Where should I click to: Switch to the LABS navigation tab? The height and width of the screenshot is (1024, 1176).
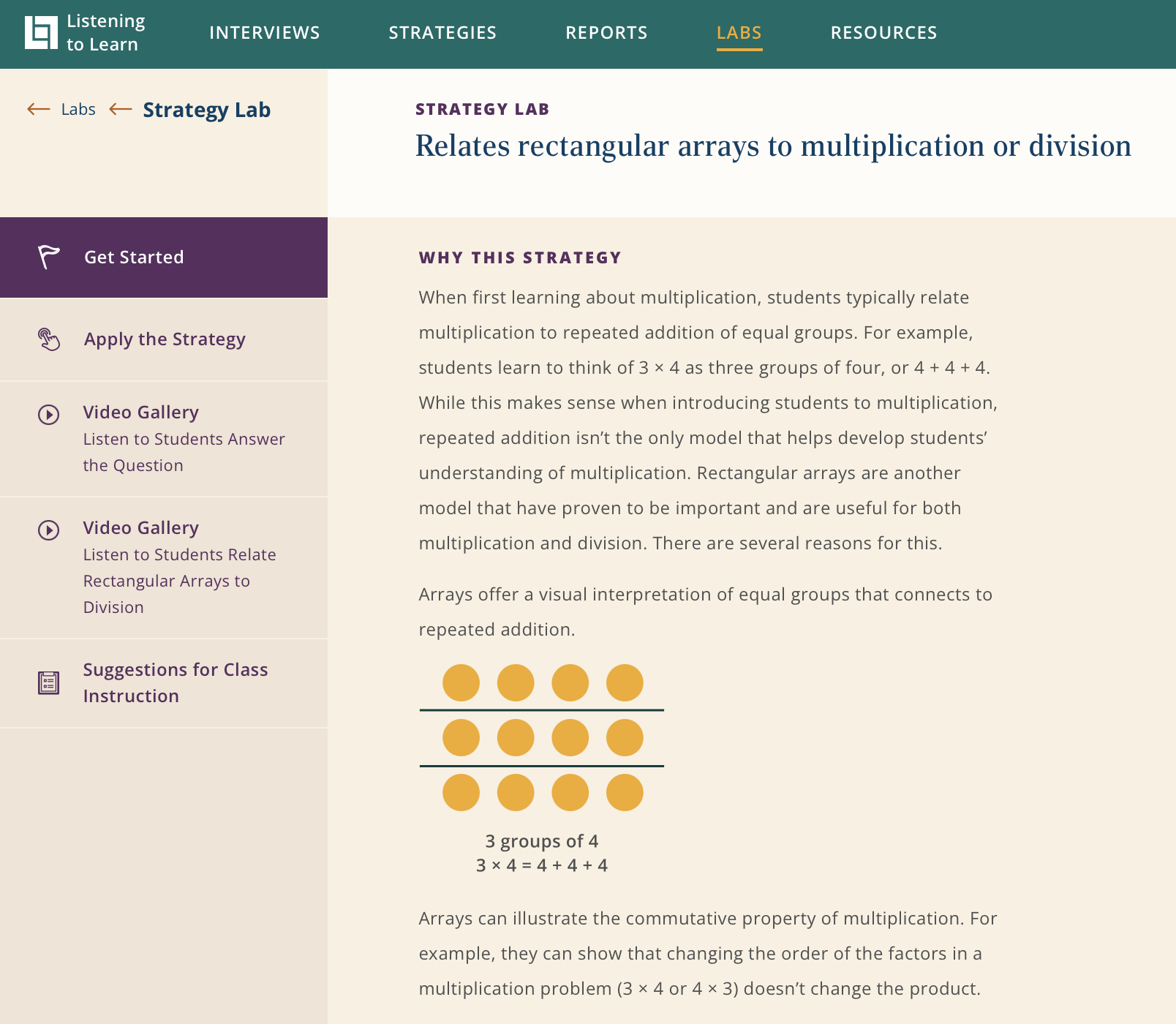(739, 32)
